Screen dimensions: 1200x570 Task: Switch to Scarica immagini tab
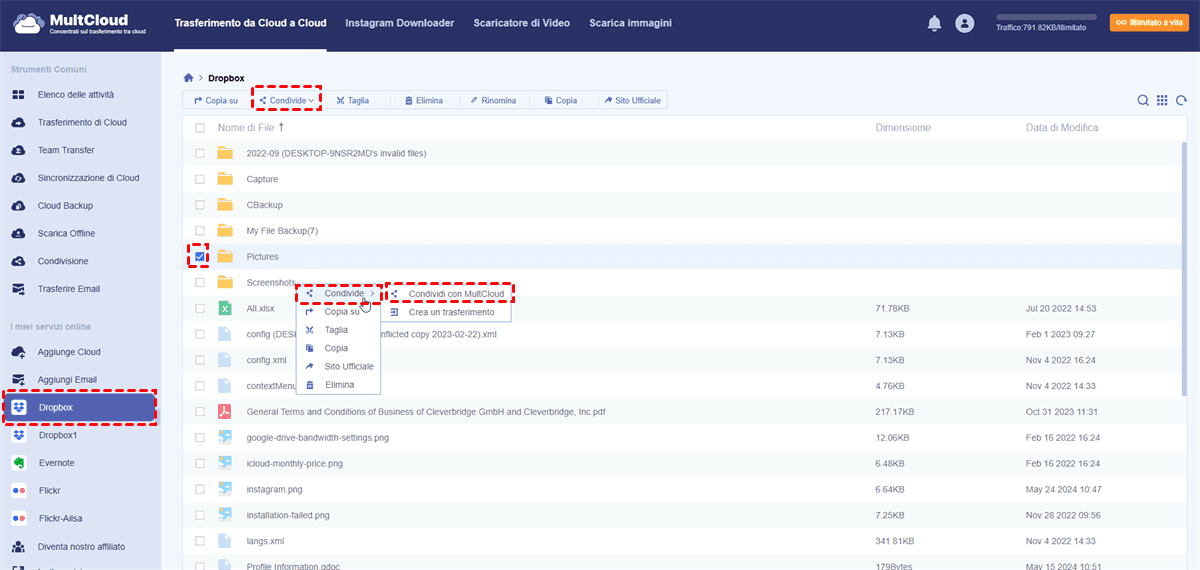(x=630, y=23)
